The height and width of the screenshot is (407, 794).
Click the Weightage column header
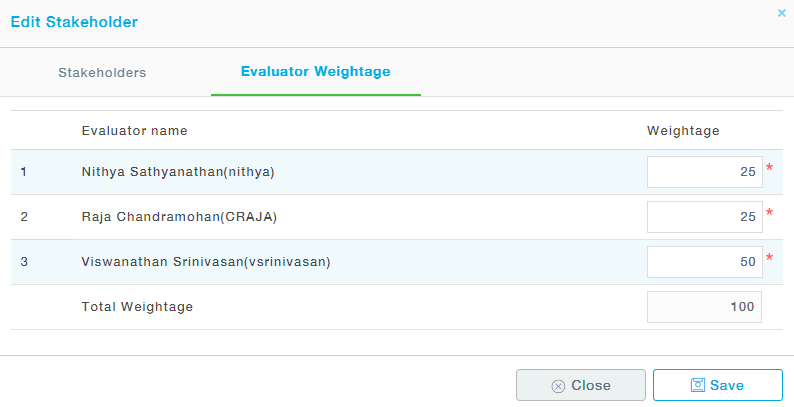coord(683,131)
